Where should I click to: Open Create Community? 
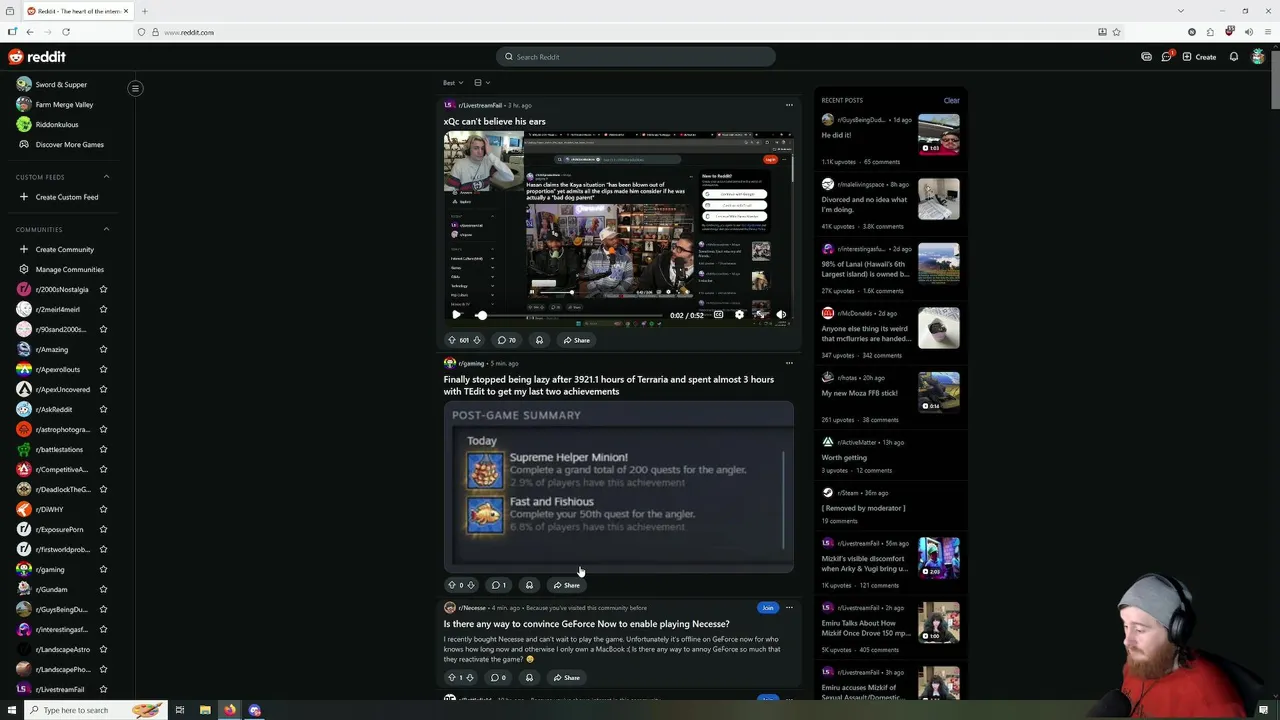(58, 249)
